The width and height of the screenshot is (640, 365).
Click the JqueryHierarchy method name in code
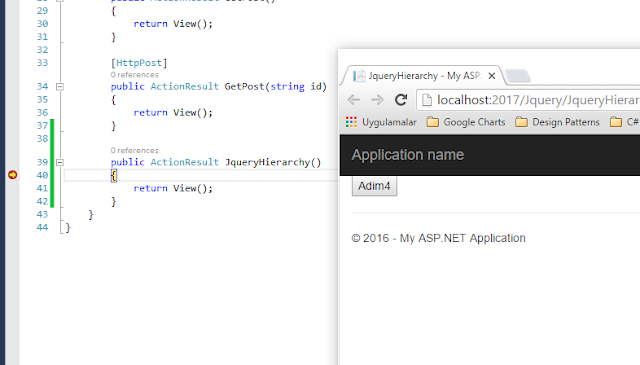pyautogui.click(x=267, y=162)
